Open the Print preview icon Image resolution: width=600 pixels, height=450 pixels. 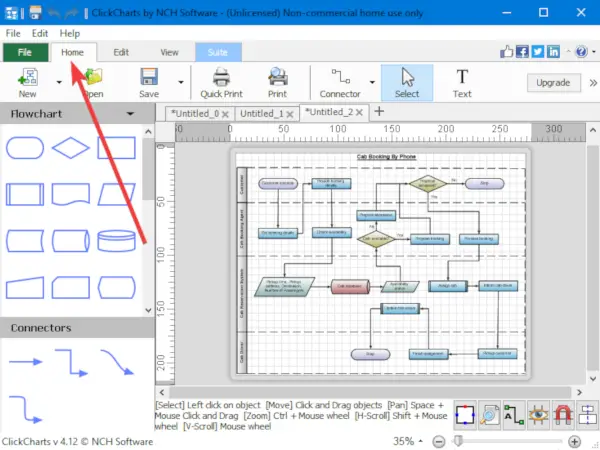click(277, 77)
